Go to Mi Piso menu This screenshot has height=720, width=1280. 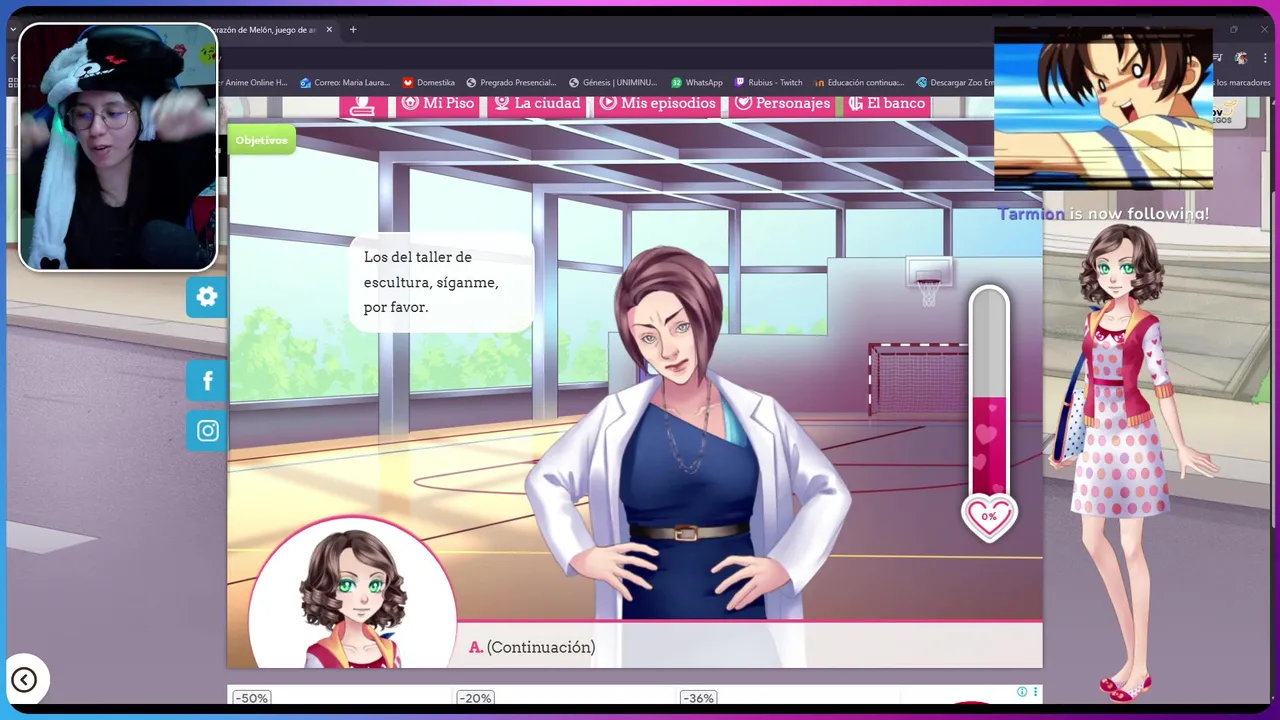(438, 104)
